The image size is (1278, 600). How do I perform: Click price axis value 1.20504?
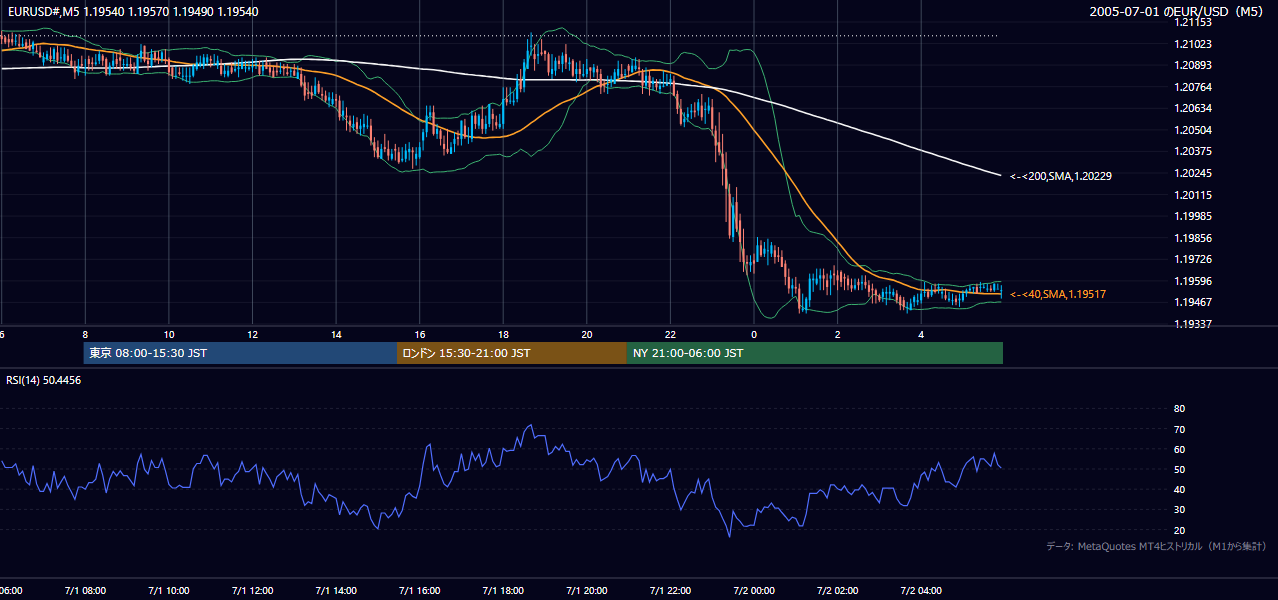click(x=1193, y=130)
